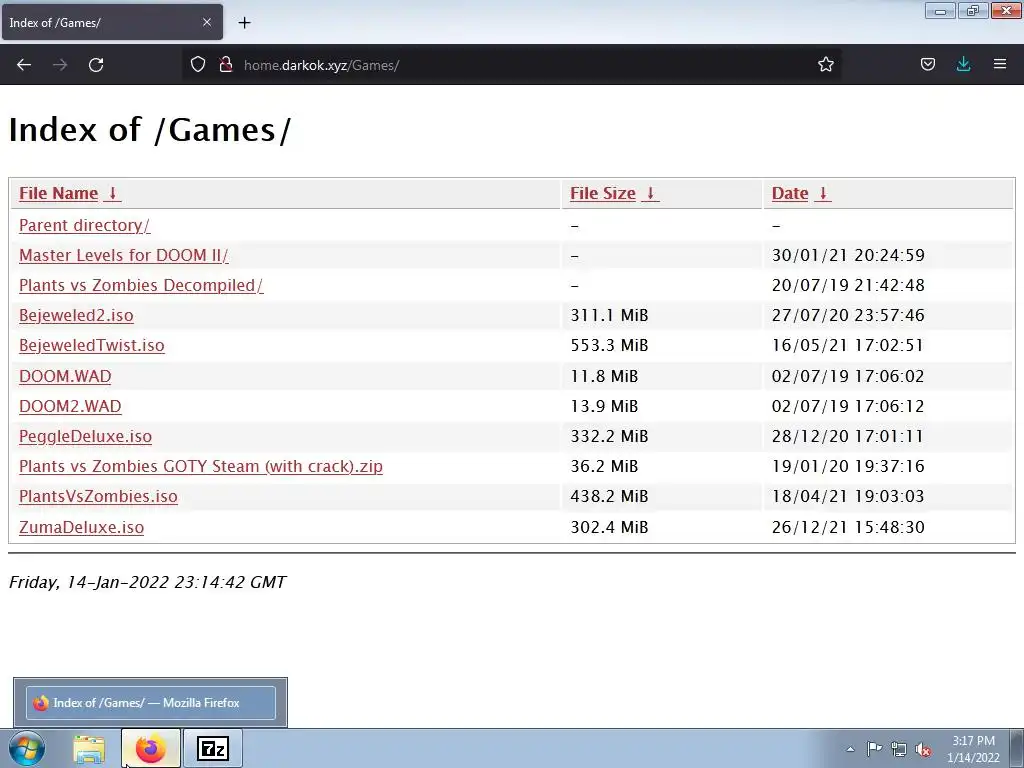Click the 332.2 MiB size cell

pos(609,436)
